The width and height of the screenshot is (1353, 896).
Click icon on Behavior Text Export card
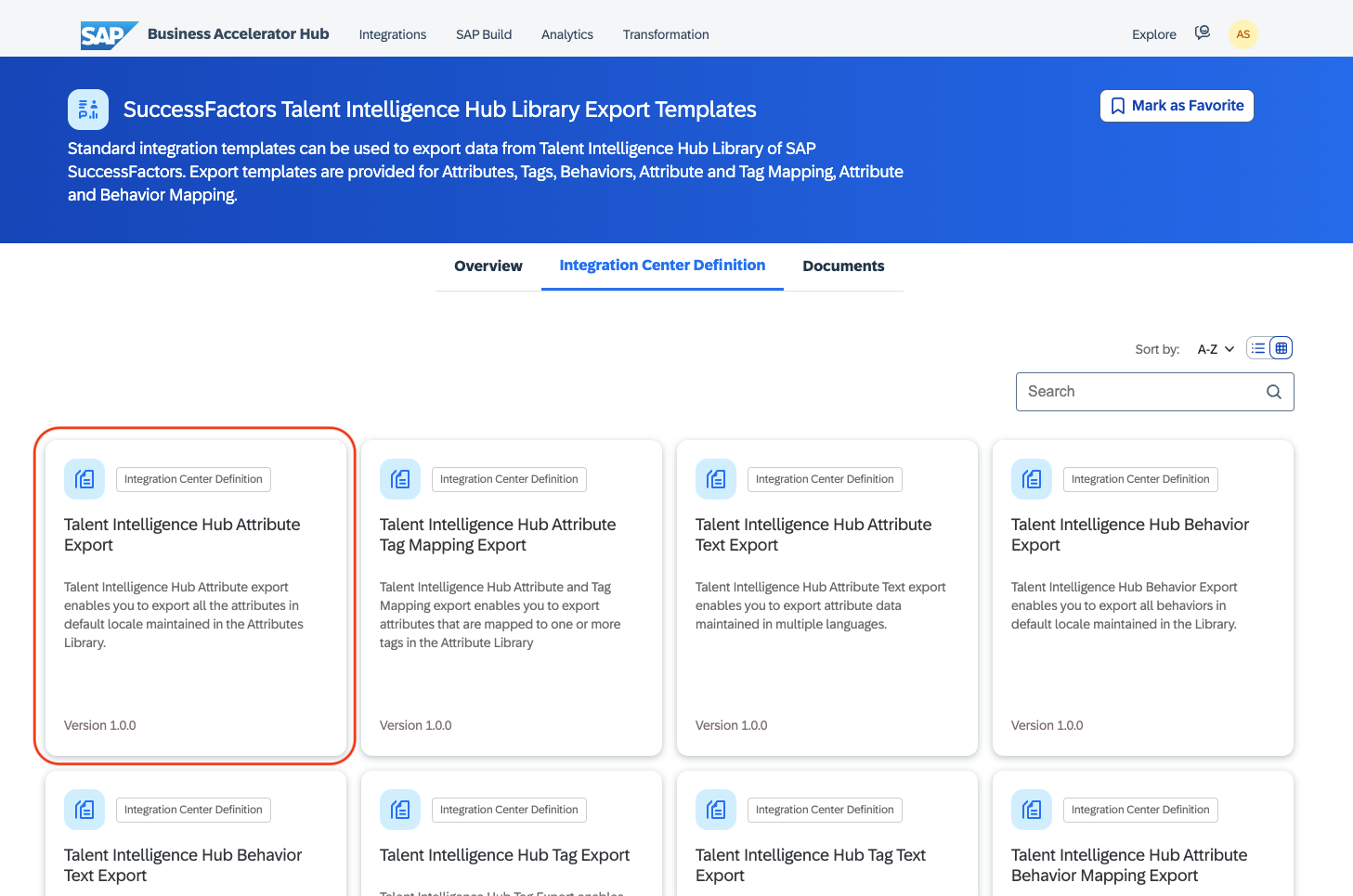[85, 810]
